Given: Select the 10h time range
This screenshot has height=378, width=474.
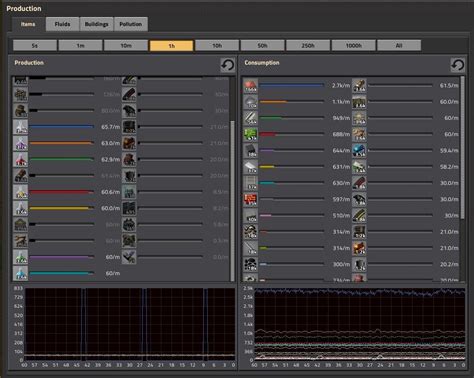Looking at the screenshot, I should (x=217, y=46).
